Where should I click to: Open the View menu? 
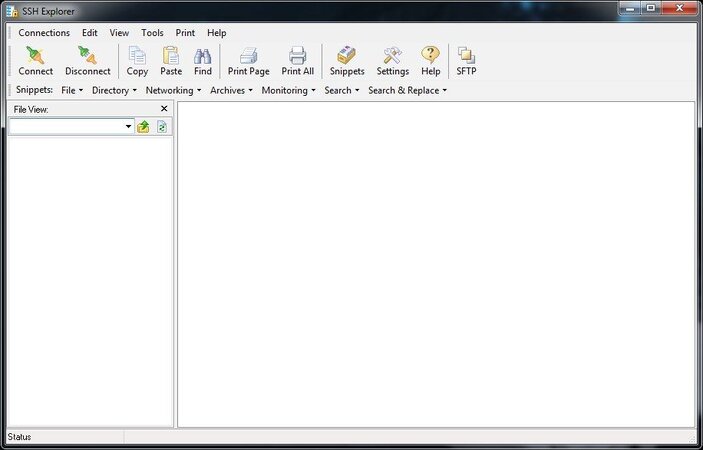point(119,33)
